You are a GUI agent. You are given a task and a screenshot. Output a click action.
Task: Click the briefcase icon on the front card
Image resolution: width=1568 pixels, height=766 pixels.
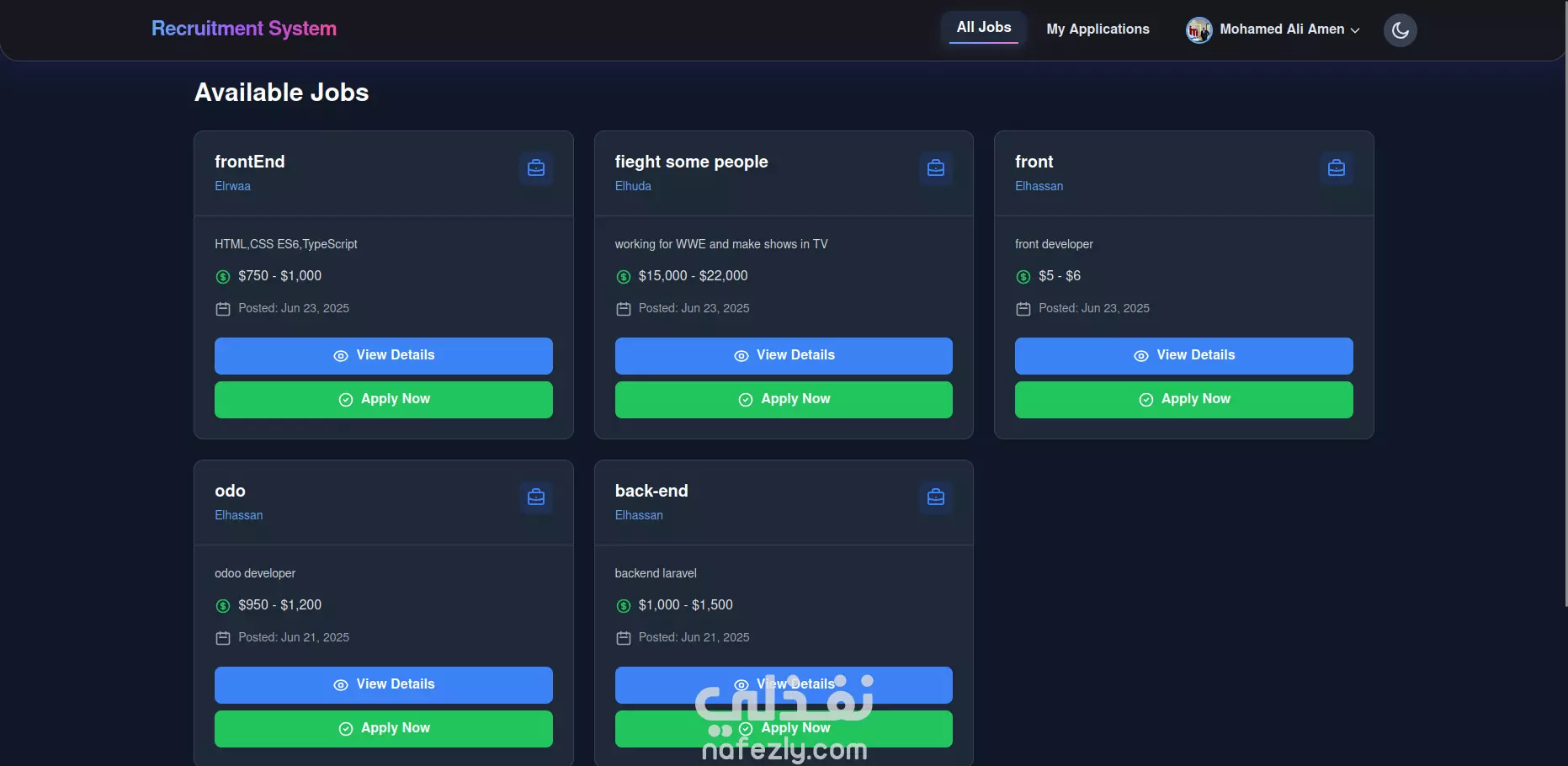click(x=1337, y=168)
